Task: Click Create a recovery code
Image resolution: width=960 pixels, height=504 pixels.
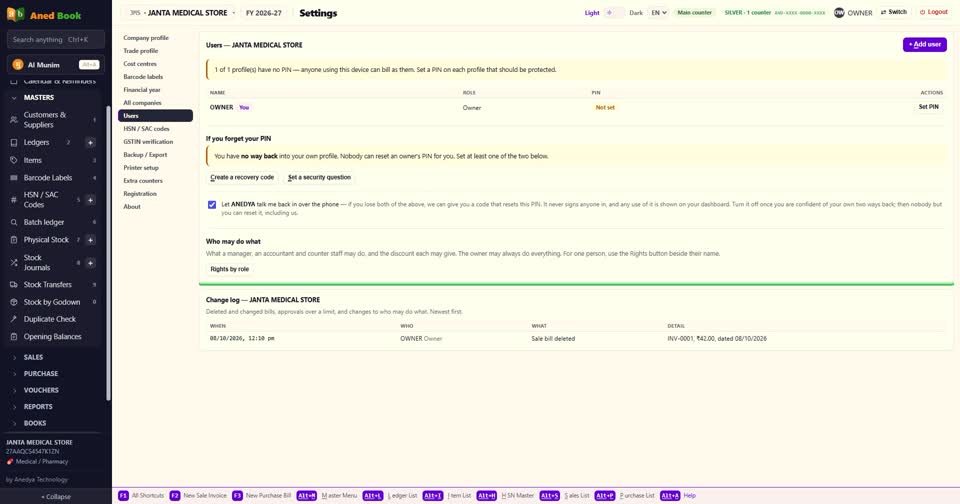Action: [x=242, y=177]
